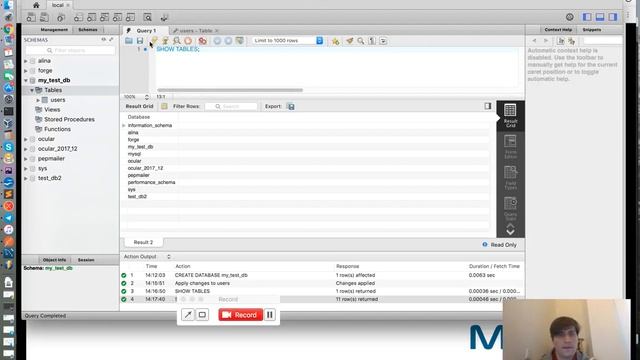640x360 pixels.
Task: Open the settings gear in top toolbar
Action: tap(570, 17)
